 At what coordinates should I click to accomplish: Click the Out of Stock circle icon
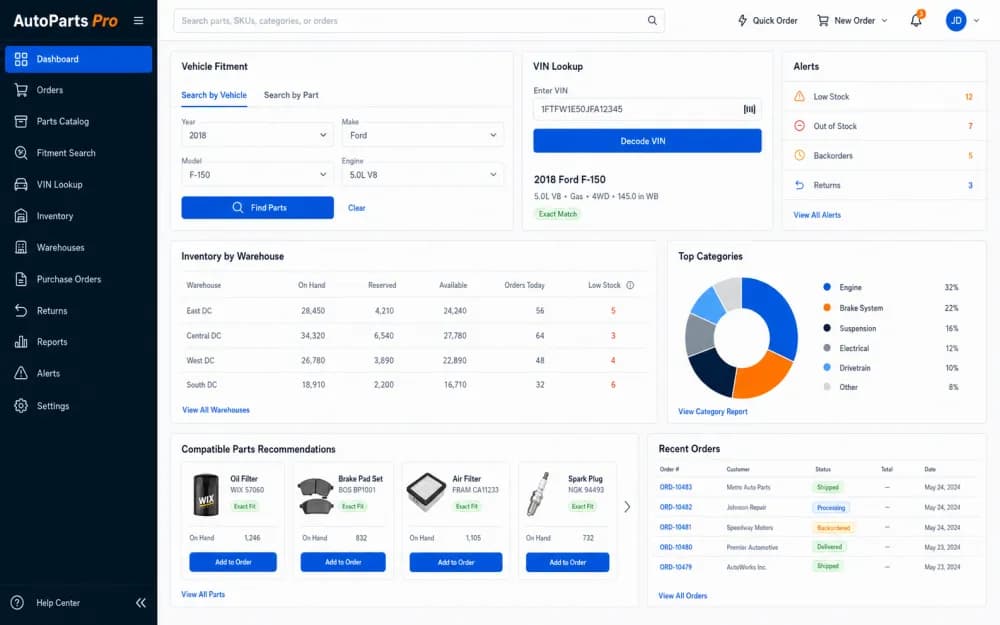pos(799,126)
